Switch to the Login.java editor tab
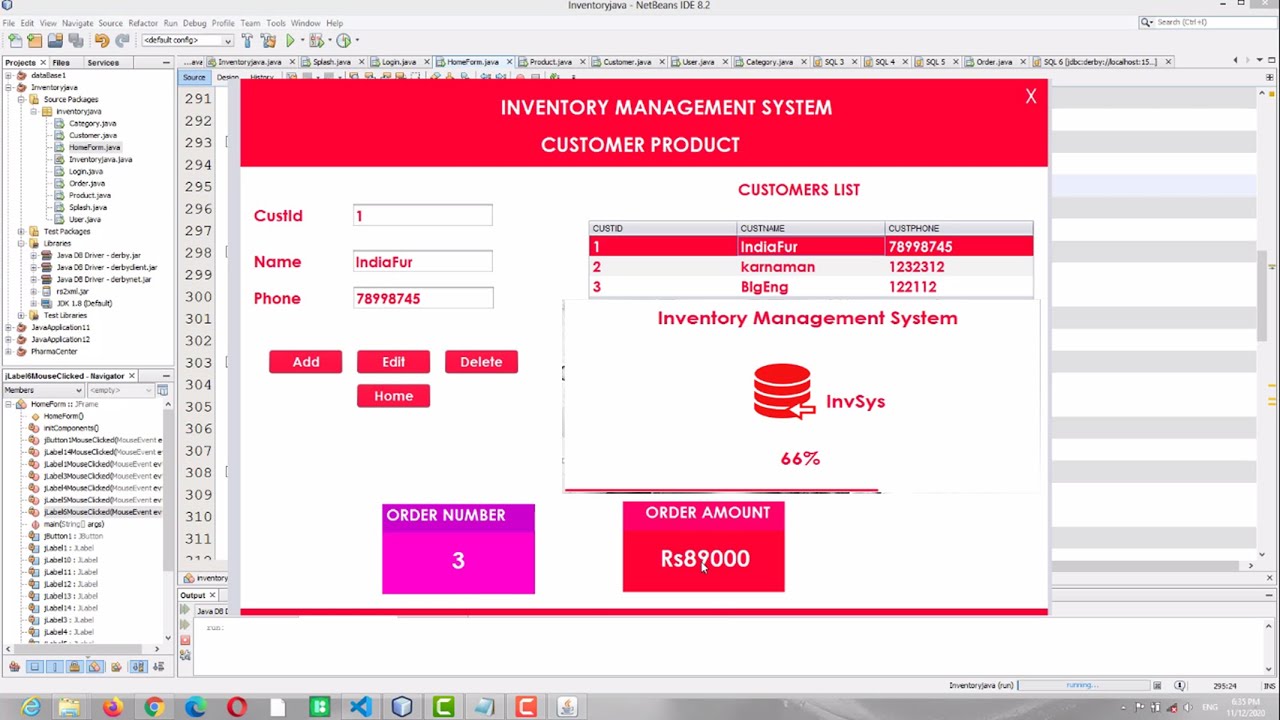1280x720 pixels. [x=398, y=62]
